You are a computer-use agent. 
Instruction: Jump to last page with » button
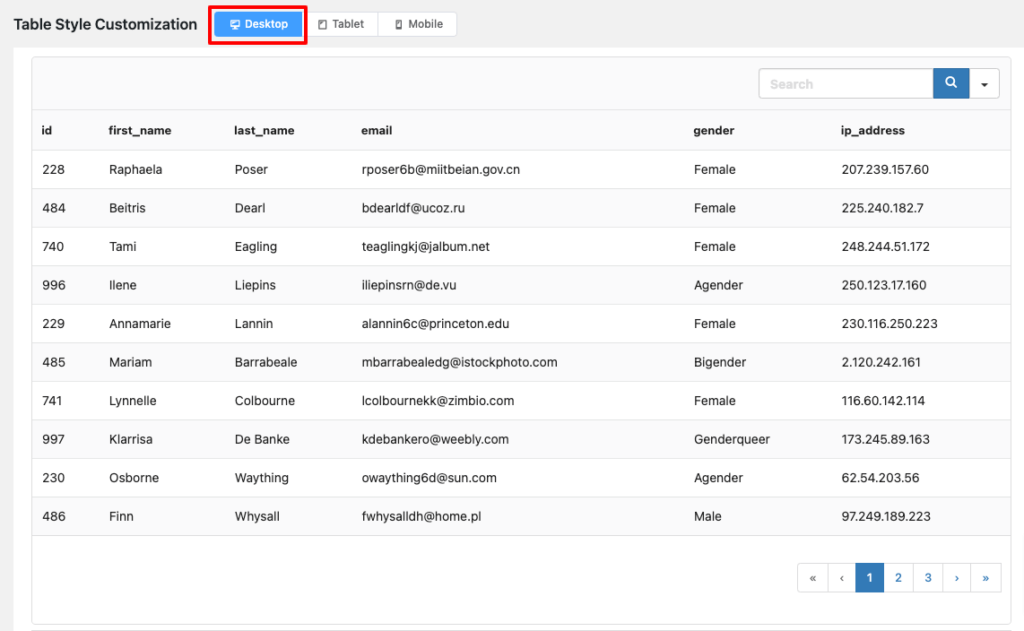coord(985,577)
